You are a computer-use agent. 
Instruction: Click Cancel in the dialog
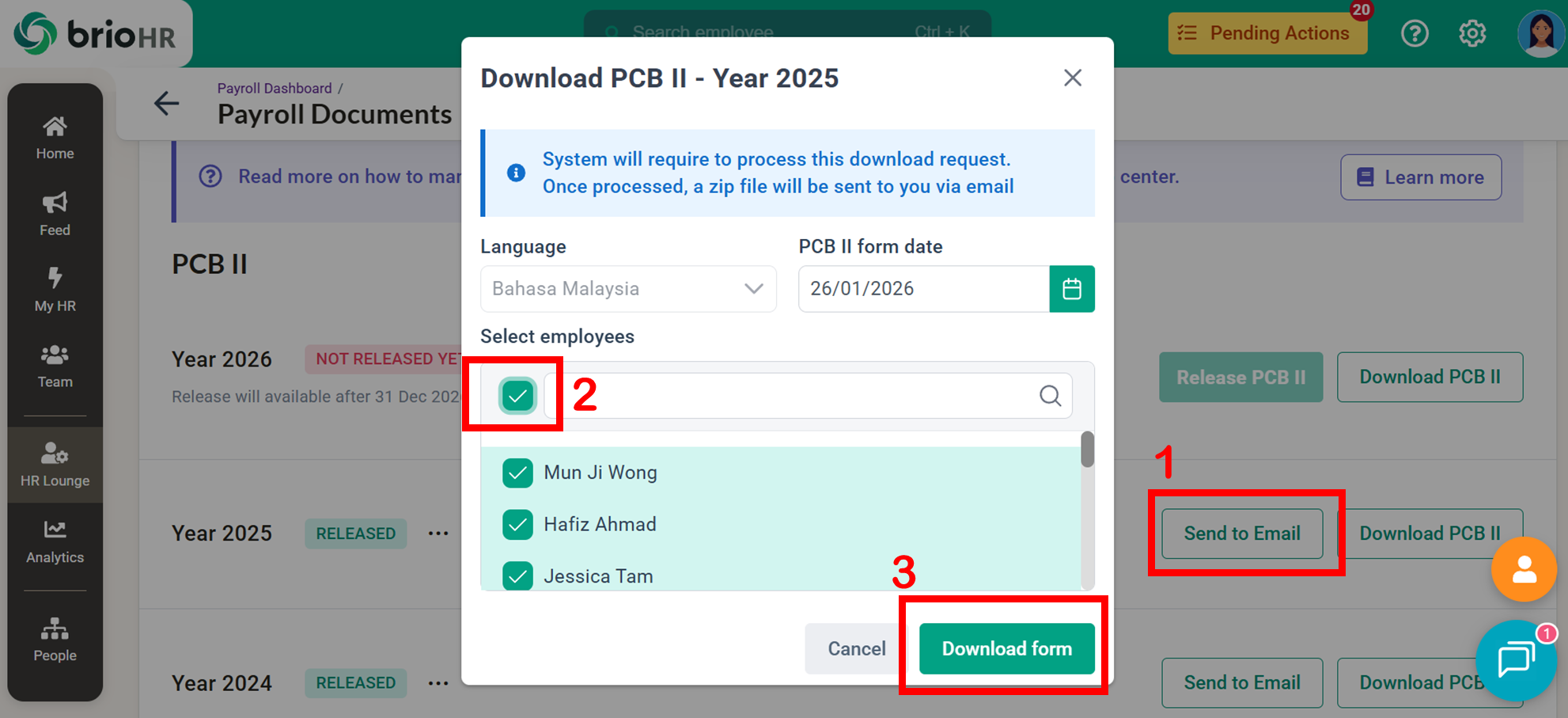(856, 648)
